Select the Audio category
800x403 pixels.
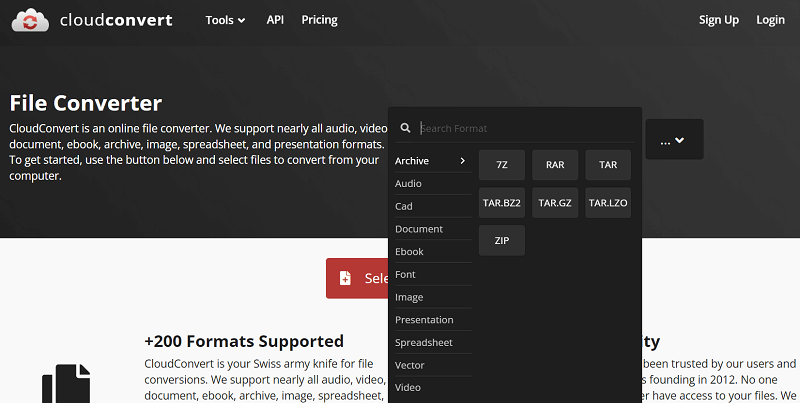click(x=409, y=184)
